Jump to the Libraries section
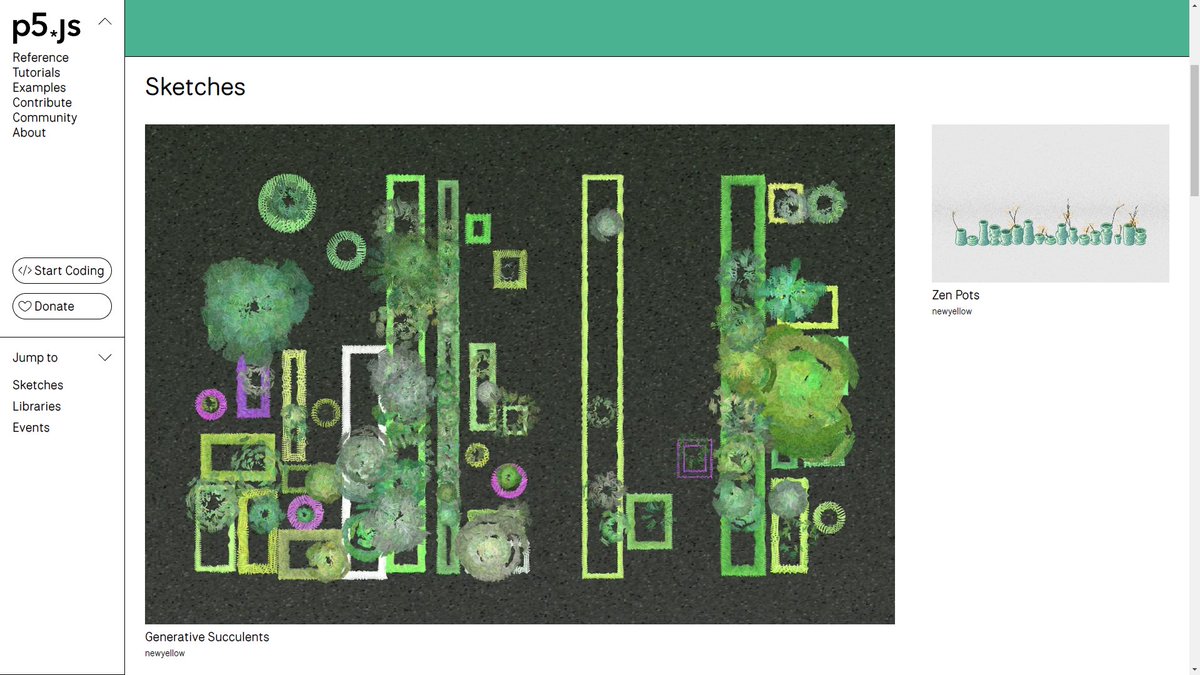Screen dimensions: 1200x675 [37, 406]
